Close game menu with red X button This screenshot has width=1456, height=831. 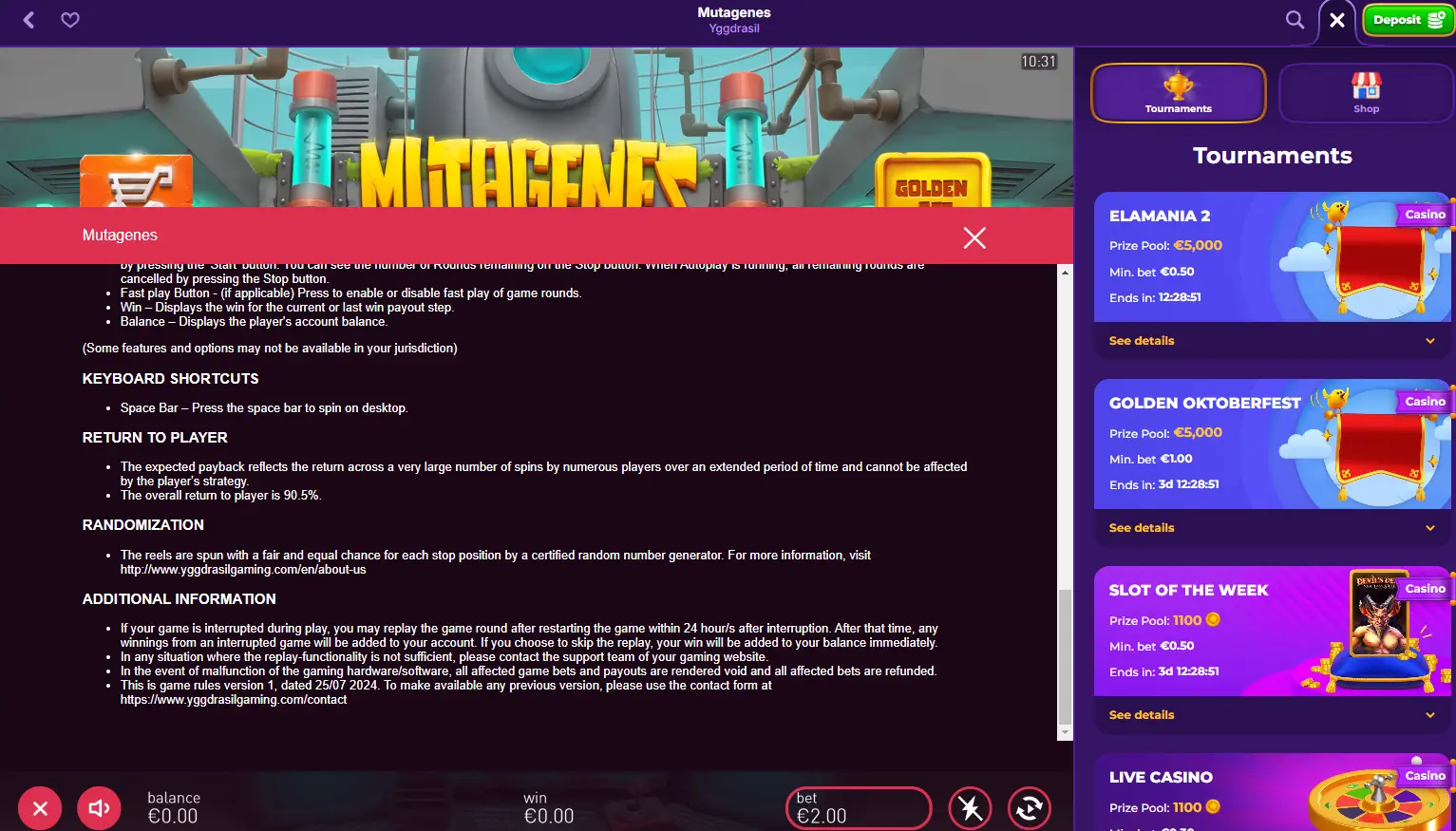point(40,808)
